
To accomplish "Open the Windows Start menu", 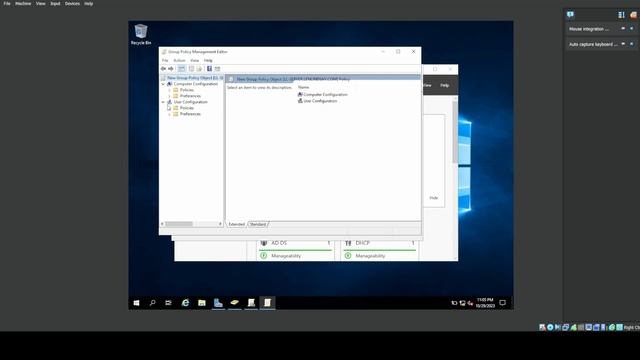I will click(x=136, y=303).
